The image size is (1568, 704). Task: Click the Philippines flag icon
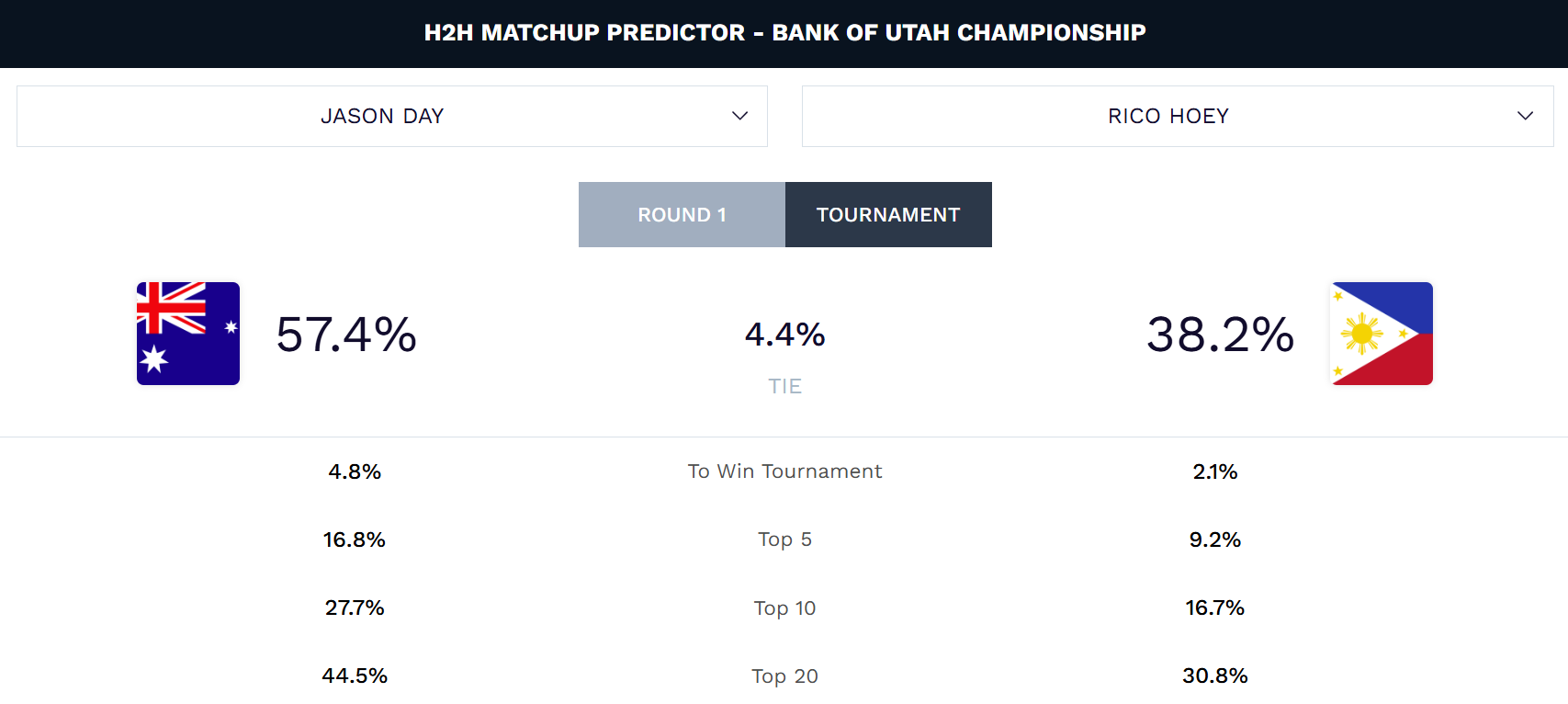[x=1382, y=334]
